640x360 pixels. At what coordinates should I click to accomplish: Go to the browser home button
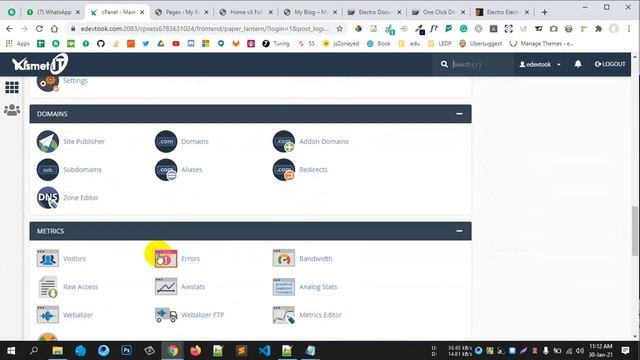(54, 29)
